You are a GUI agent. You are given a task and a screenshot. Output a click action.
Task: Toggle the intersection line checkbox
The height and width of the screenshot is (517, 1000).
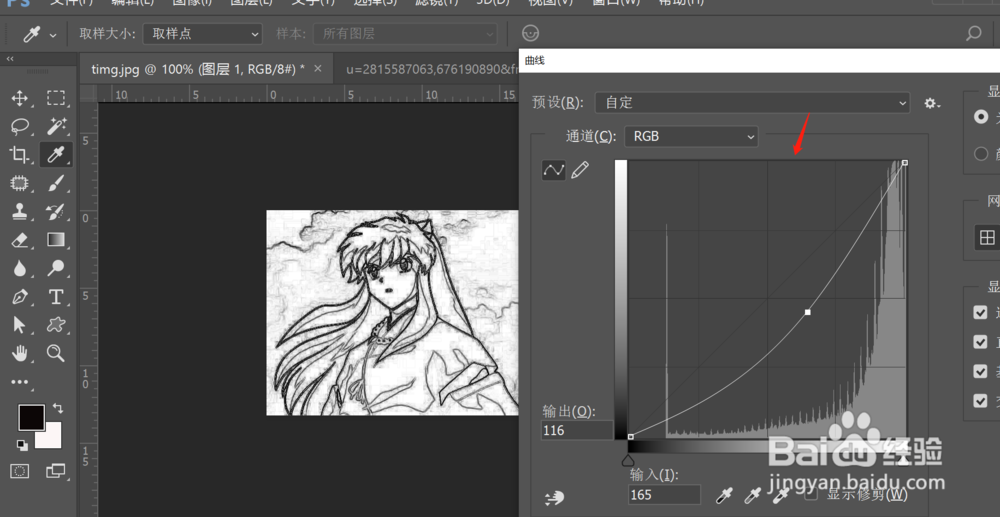click(980, 400)
